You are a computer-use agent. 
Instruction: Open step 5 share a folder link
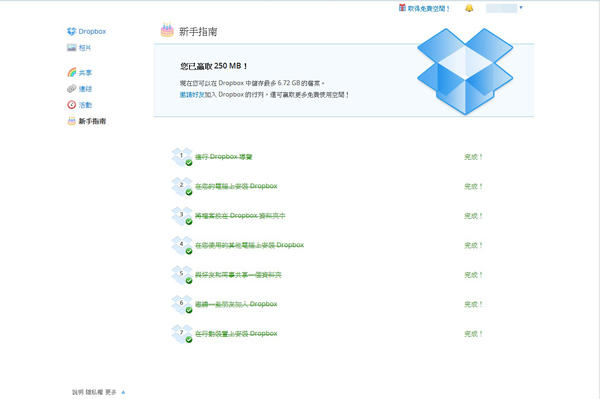[238, 275]
